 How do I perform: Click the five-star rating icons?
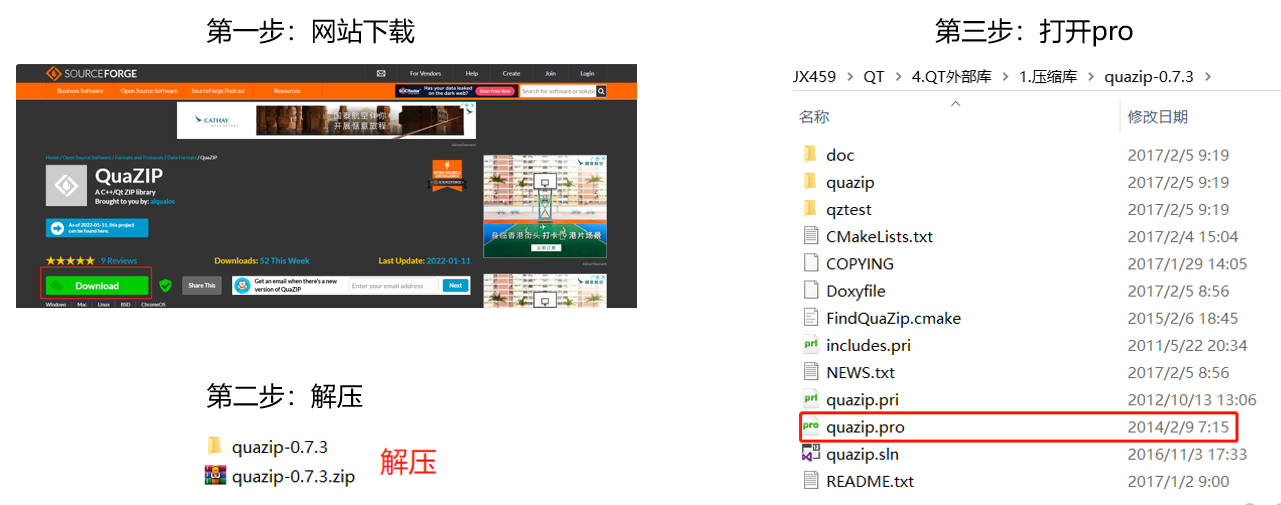click(70, 261)
